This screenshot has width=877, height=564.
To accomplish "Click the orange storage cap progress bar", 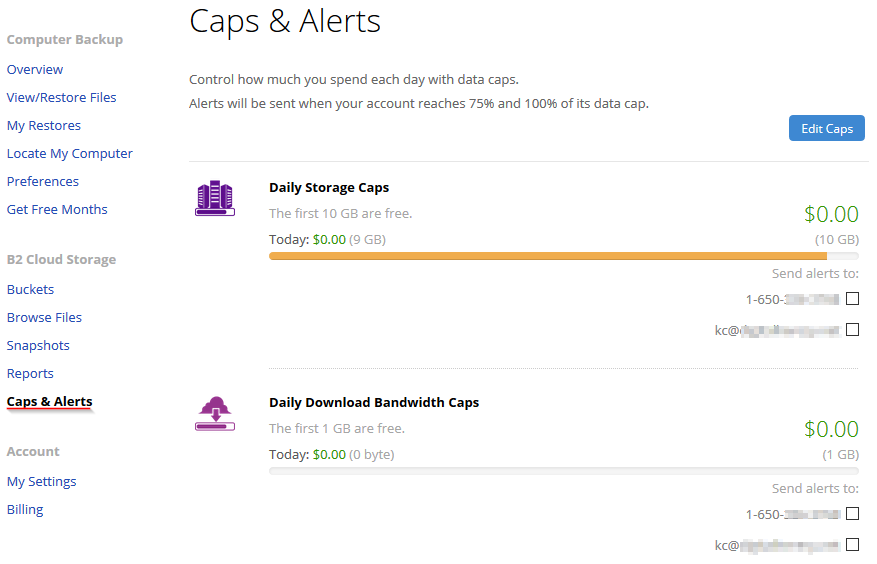I will tap(548, 256).
